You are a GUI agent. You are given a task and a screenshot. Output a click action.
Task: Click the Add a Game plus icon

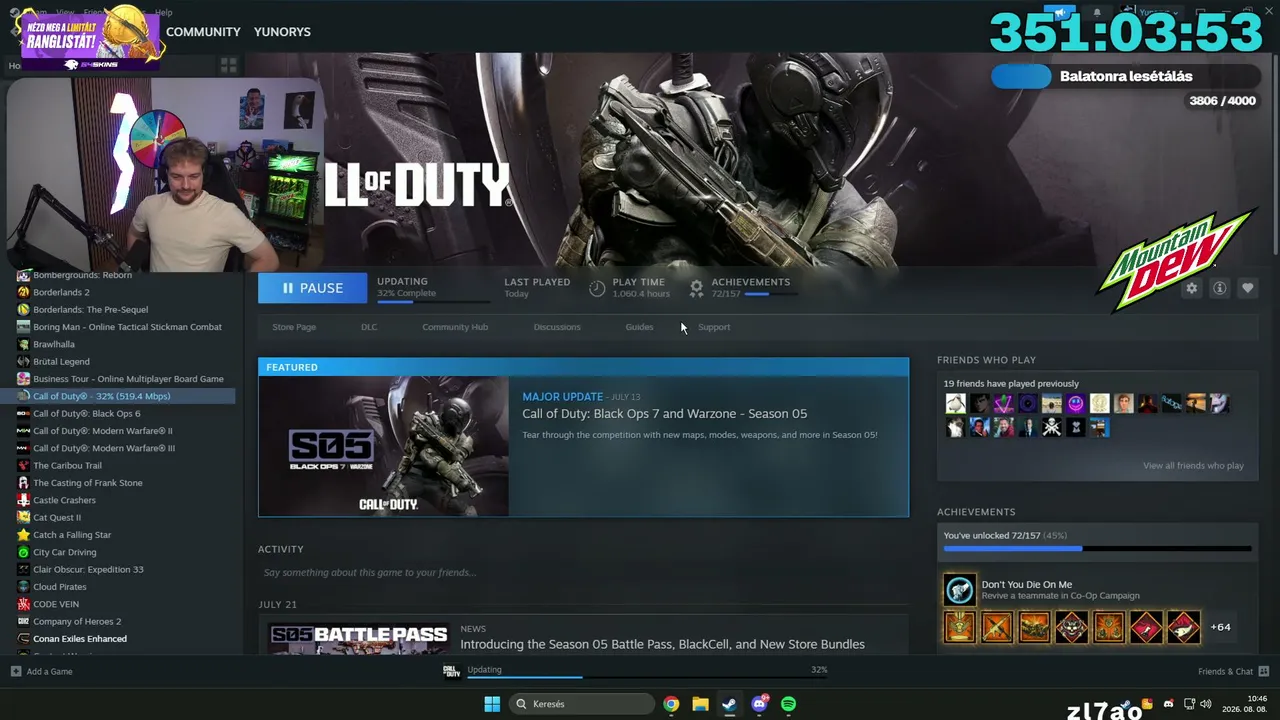[16, 671]
